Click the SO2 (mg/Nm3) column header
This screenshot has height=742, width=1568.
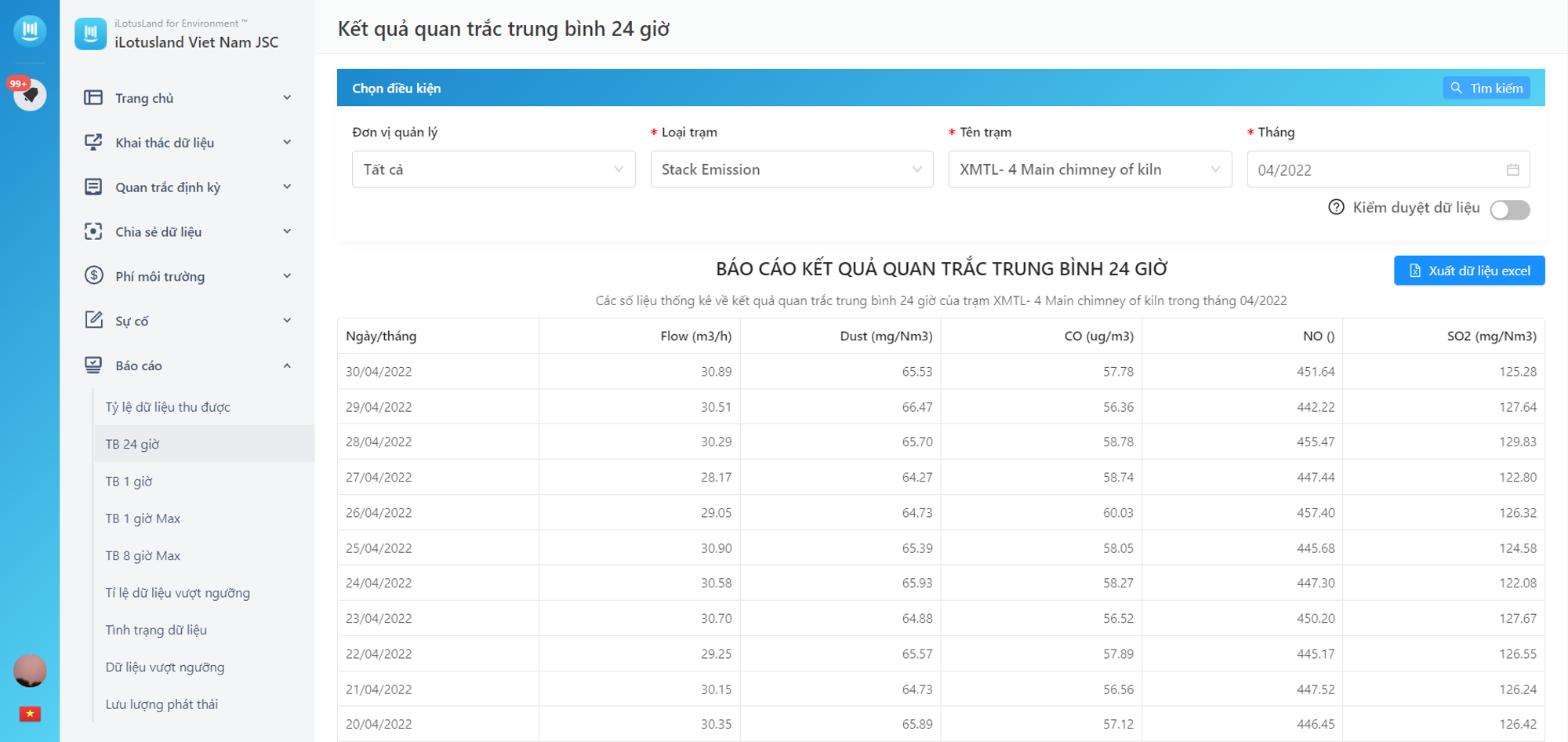1443,336
